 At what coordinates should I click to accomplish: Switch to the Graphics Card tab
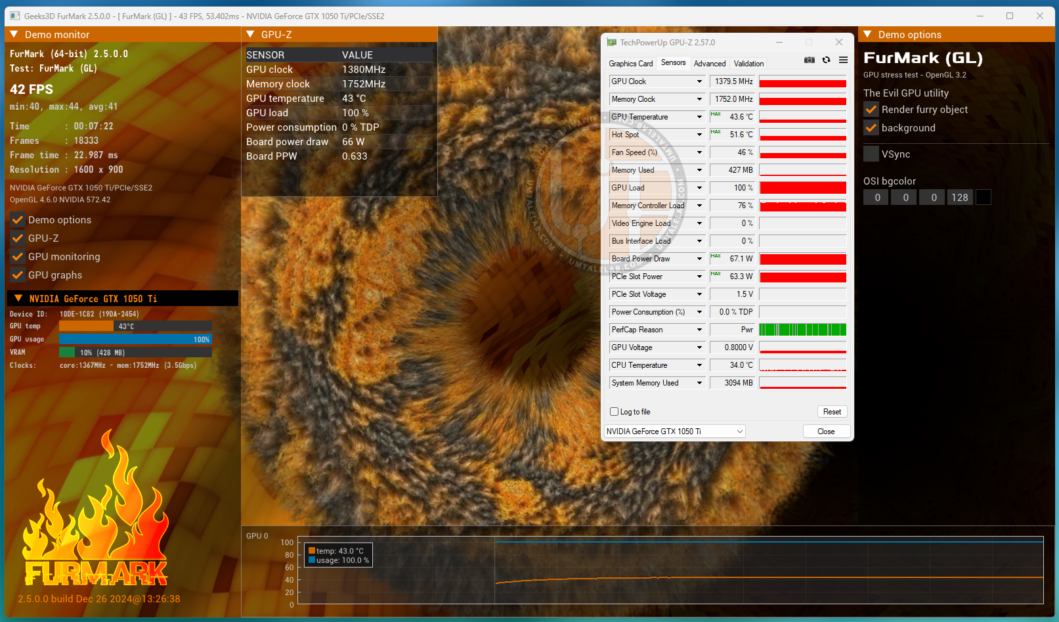click(x=631, y=63)
